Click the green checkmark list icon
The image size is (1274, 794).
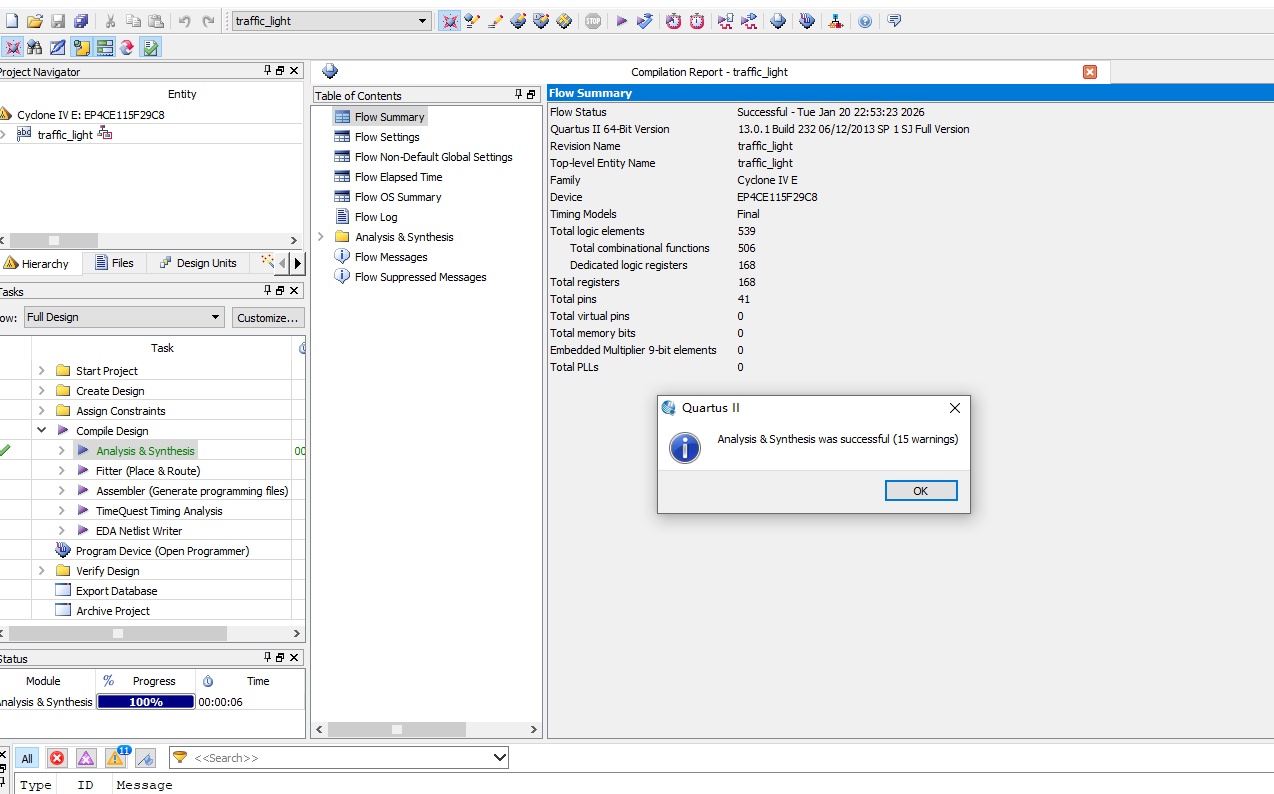click(150, 47)
